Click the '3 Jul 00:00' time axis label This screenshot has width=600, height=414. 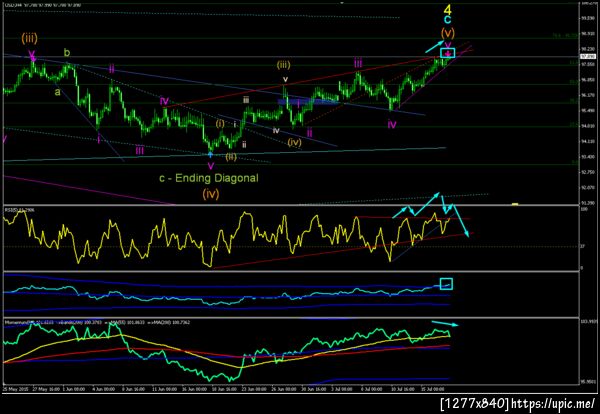click(x=342, y=389)
